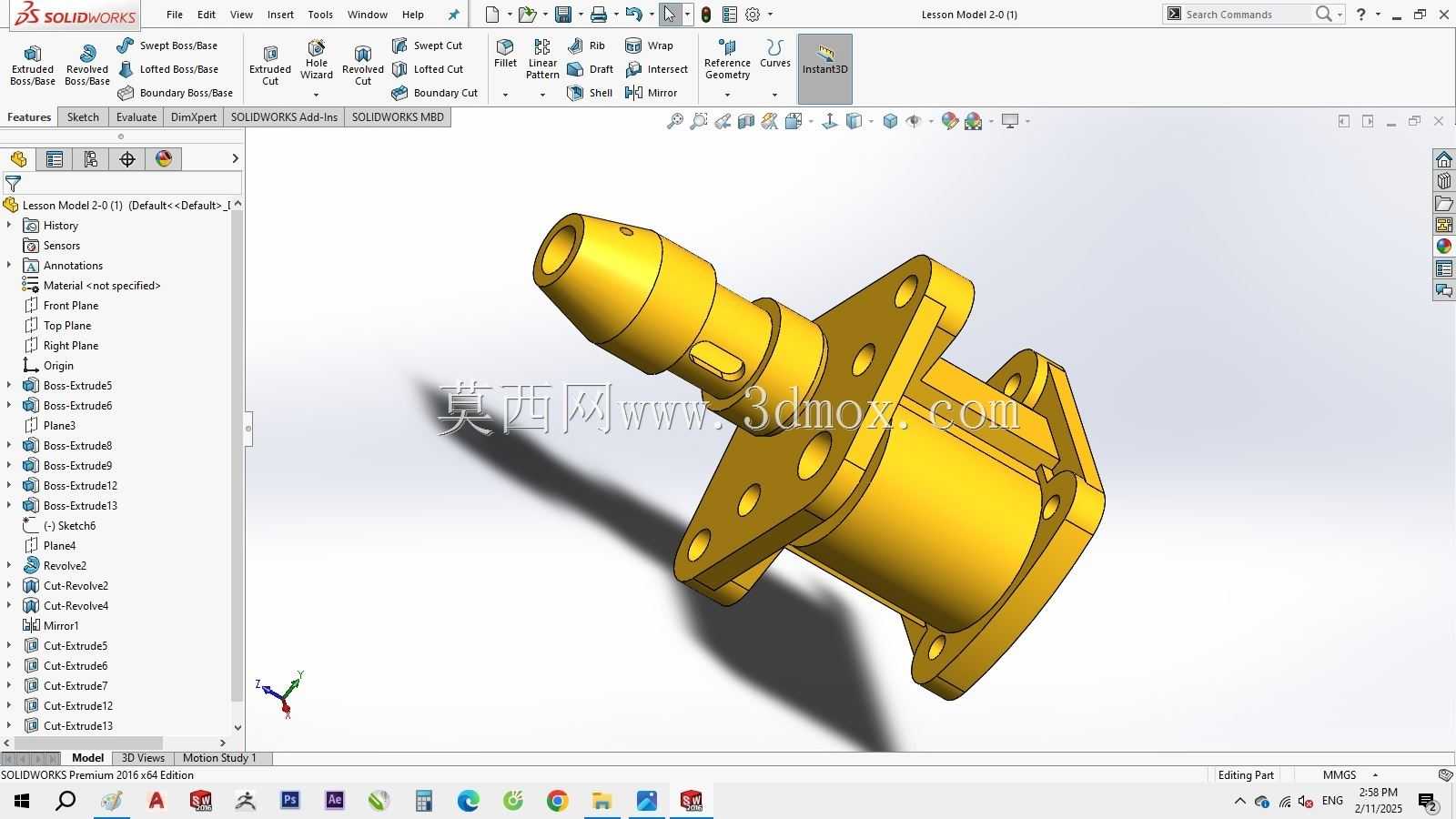Screen dimensions: 1456x819
Task: Apply the Fillet tool
Action: tap(505, 54)
